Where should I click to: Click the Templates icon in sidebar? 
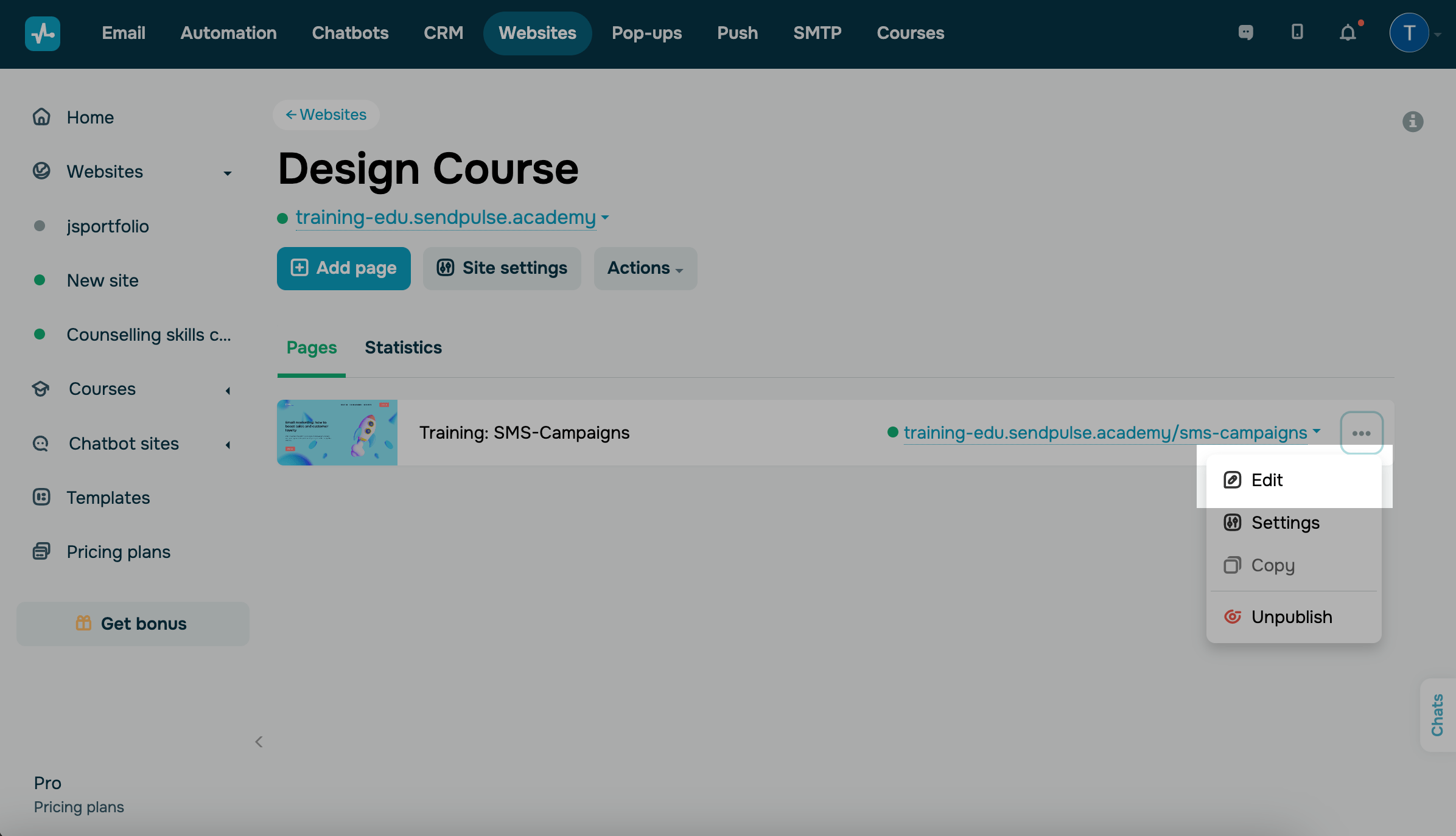click(41, 498)
